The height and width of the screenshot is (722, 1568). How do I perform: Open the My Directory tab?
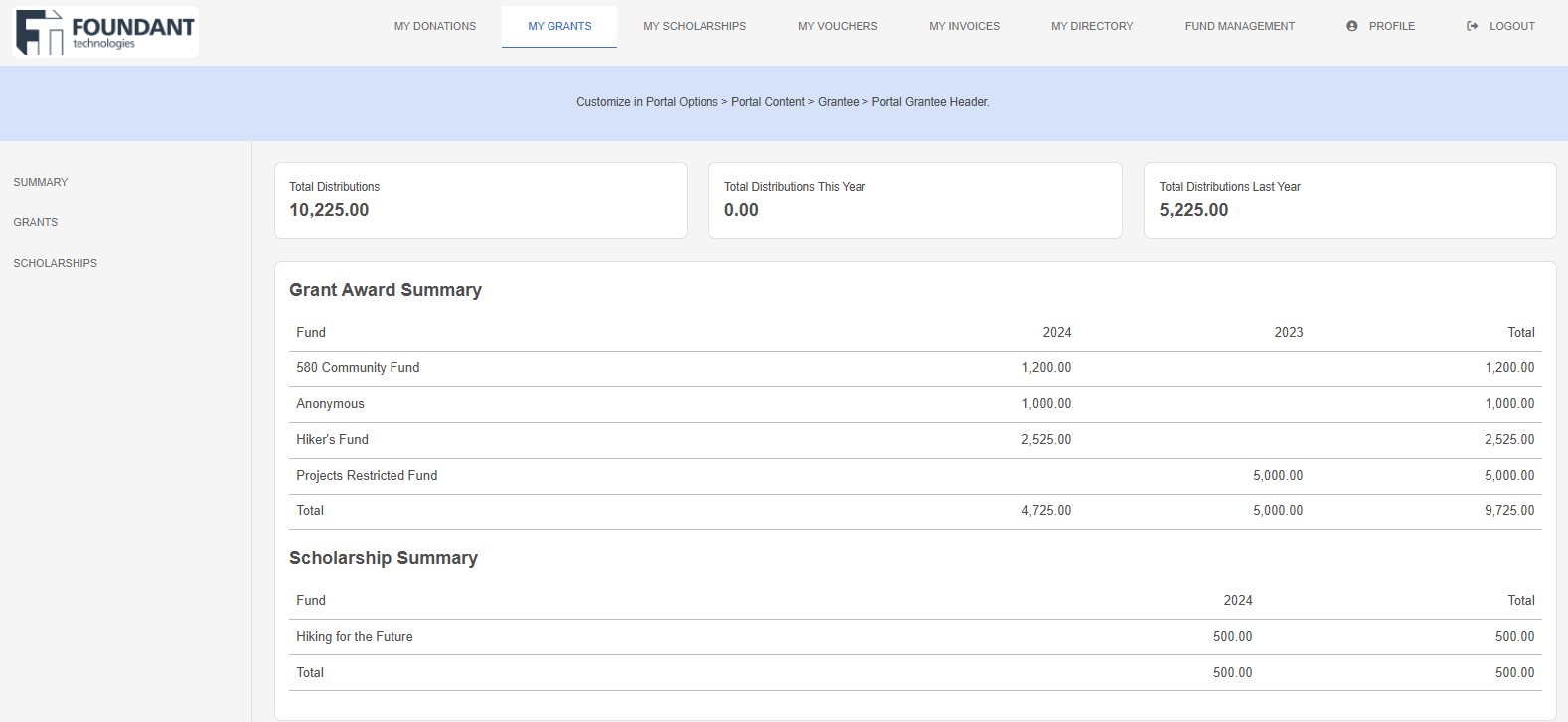(1092, 26)
